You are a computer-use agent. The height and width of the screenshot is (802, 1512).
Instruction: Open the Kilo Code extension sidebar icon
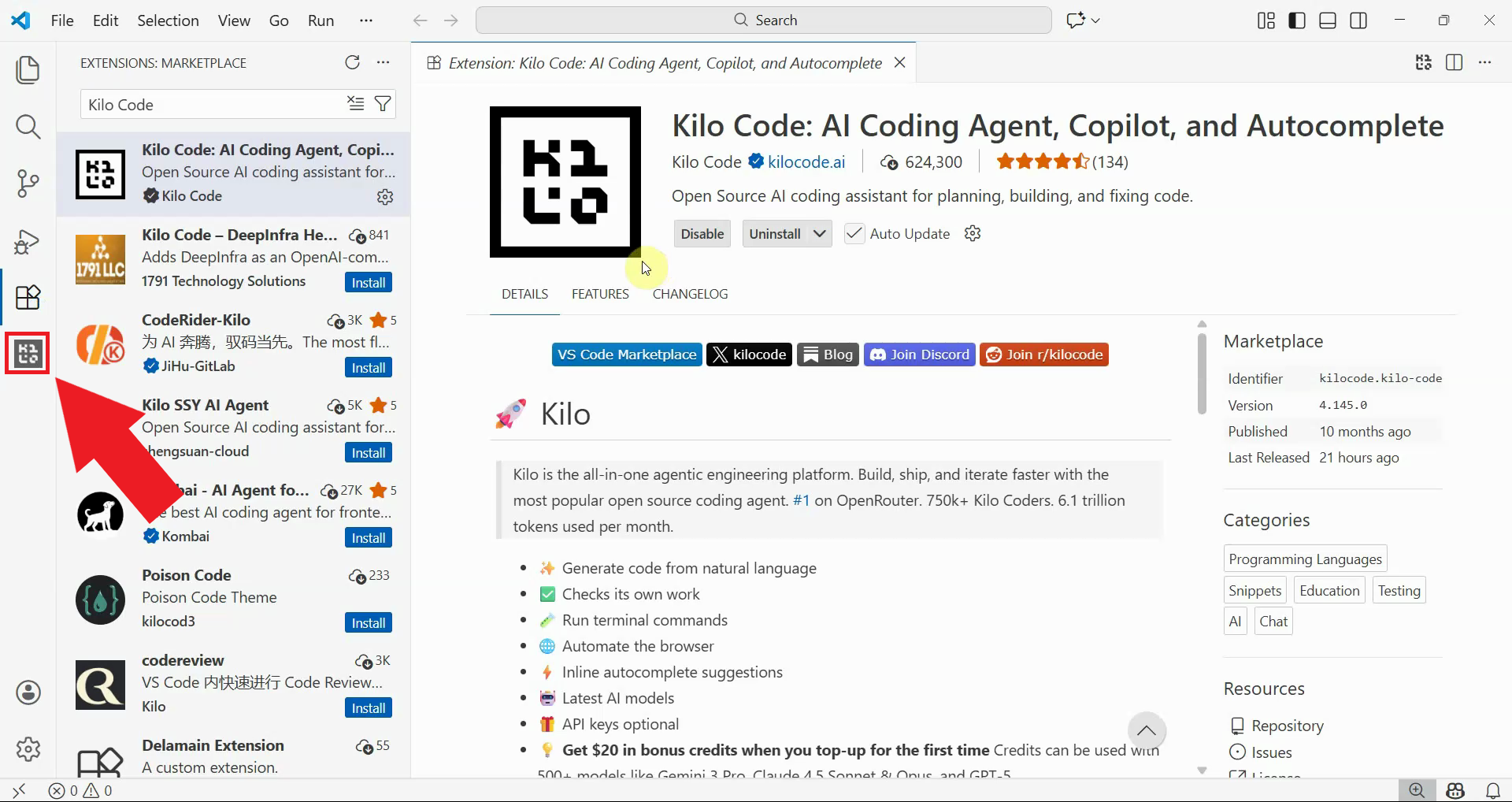(28, 354)
